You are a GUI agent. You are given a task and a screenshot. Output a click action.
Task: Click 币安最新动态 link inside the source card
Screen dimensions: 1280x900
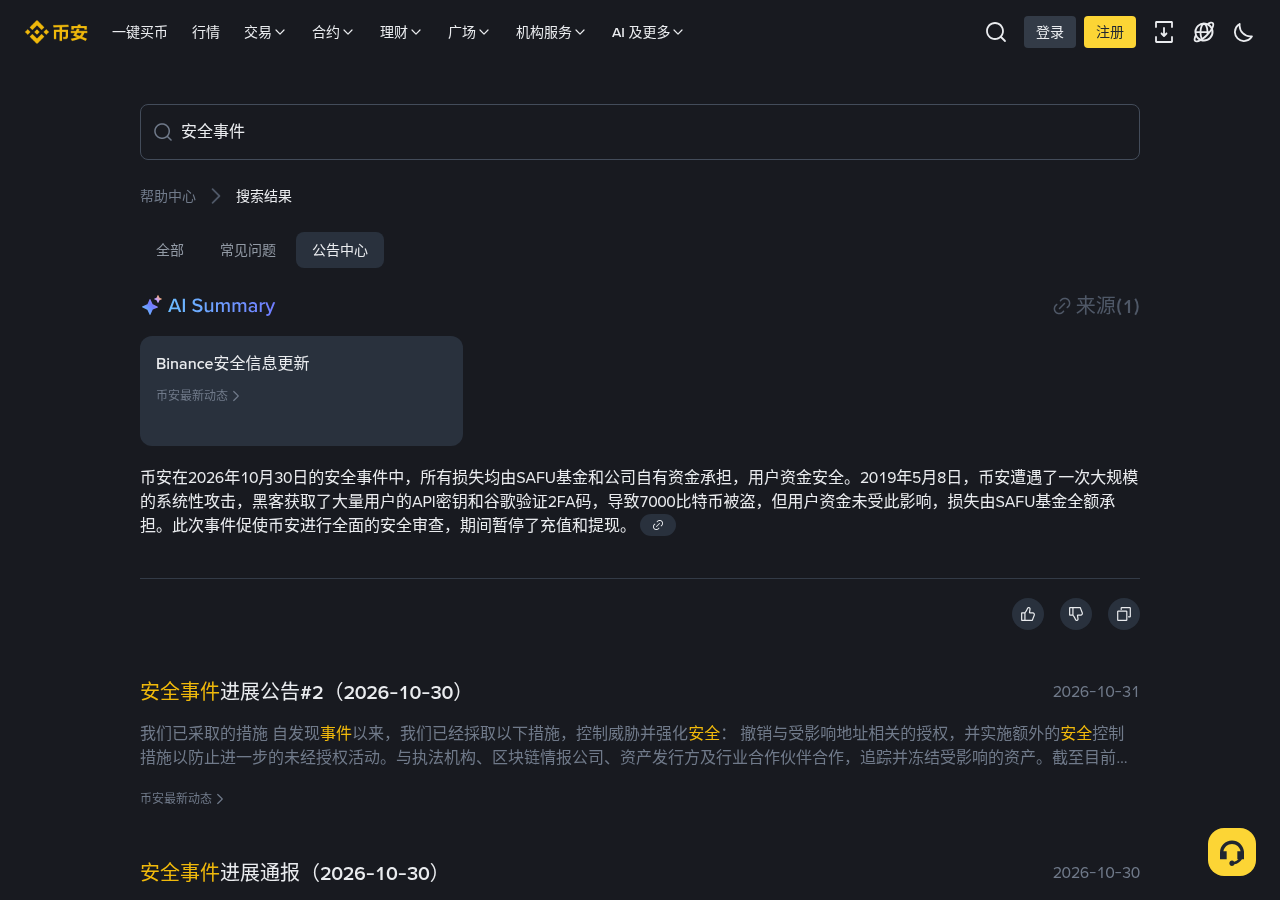(x=198, y=396)
